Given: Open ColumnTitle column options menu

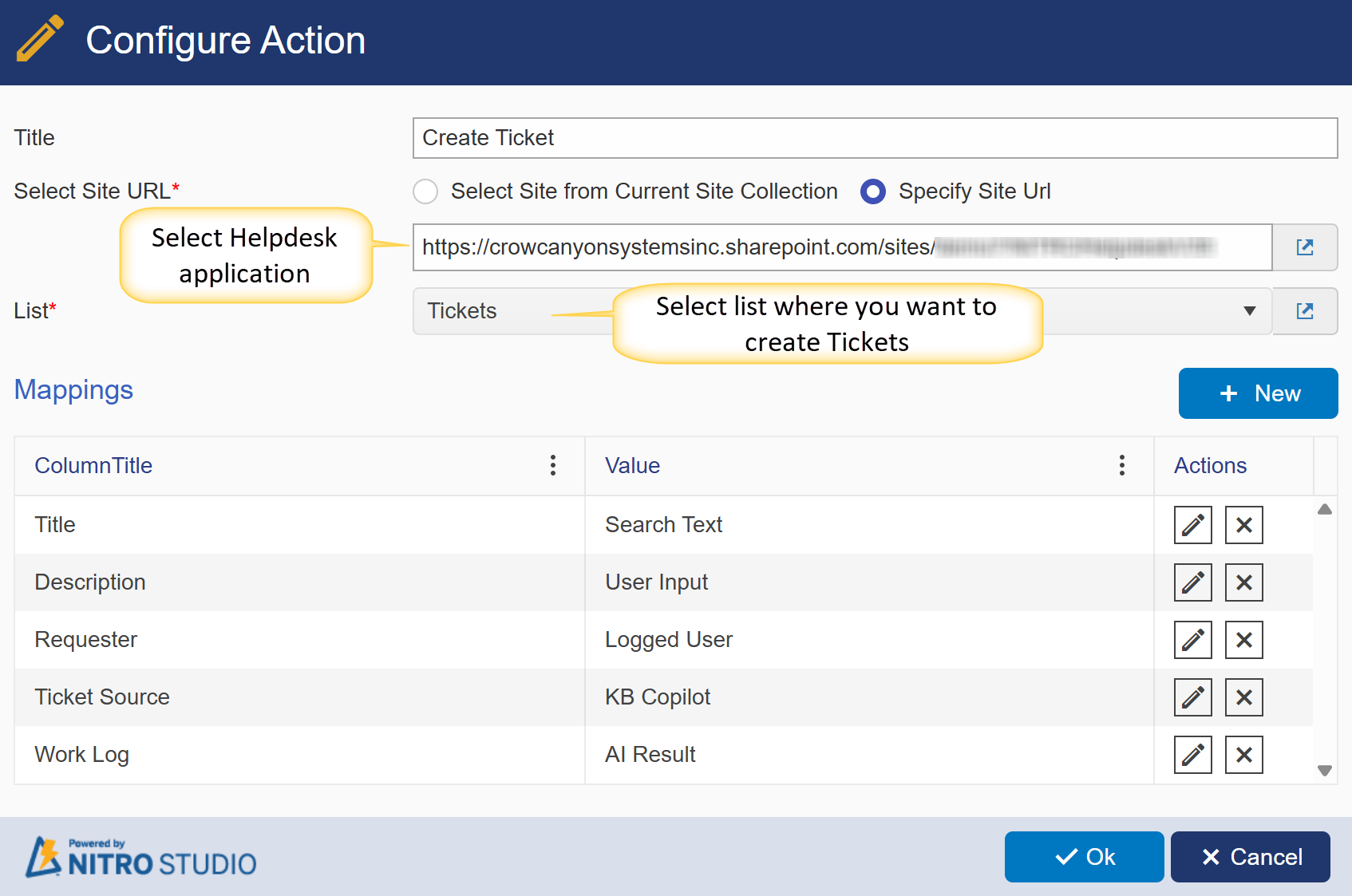Looking at the screenshot, I should click(552, 466).
